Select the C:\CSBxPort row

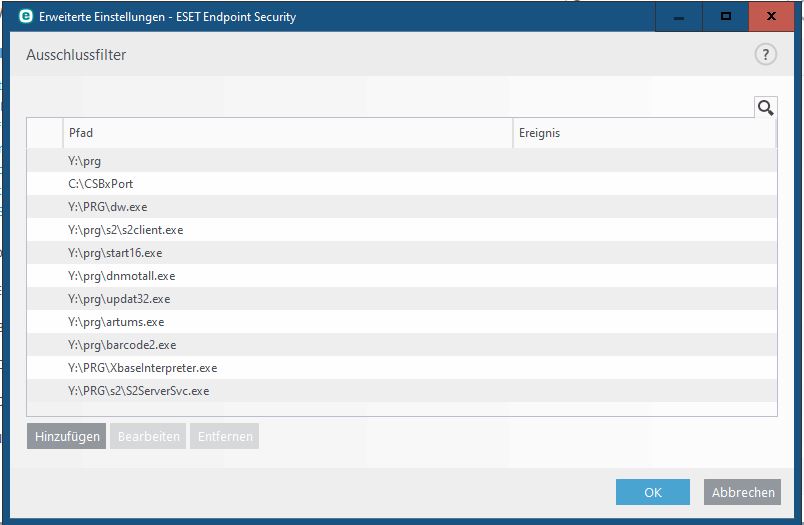pyautogui.click(x=401, y=184)
